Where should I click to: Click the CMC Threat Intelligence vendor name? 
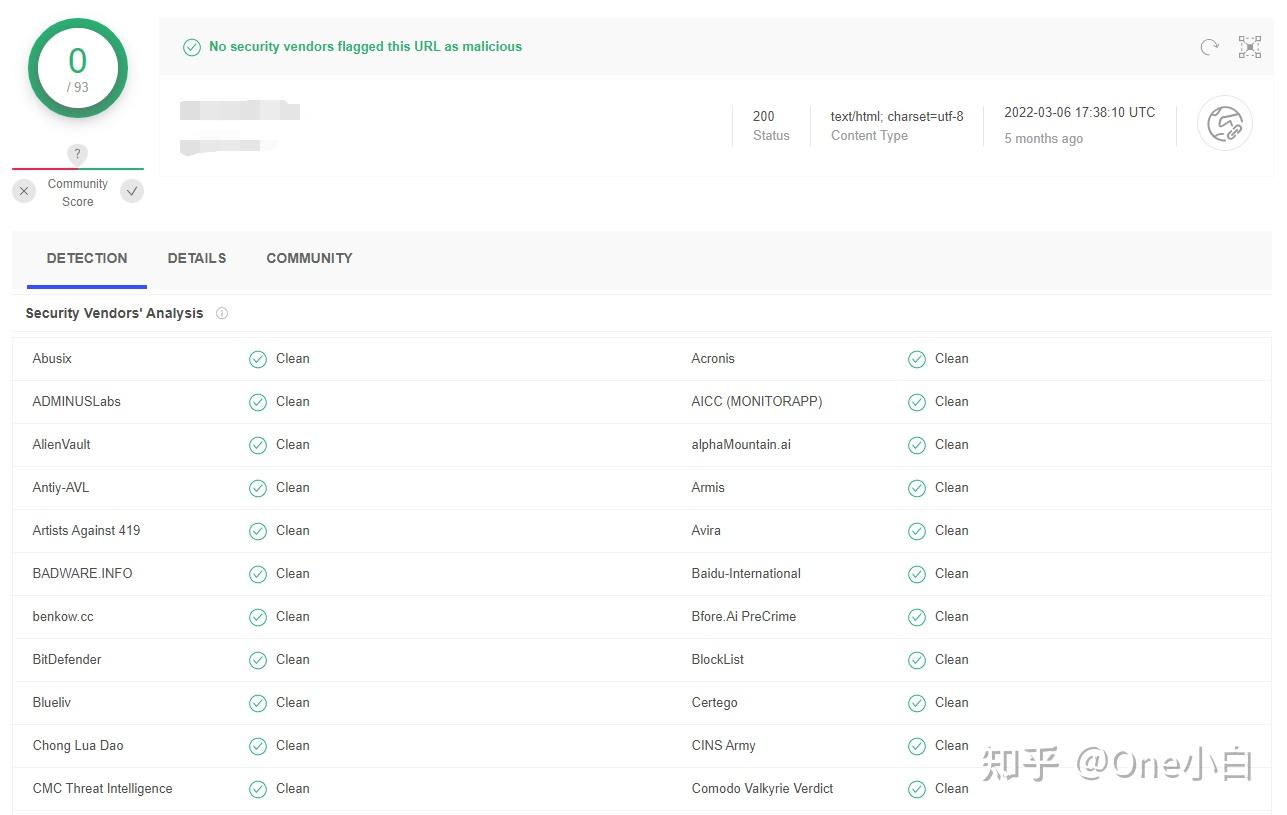(102, 788)
